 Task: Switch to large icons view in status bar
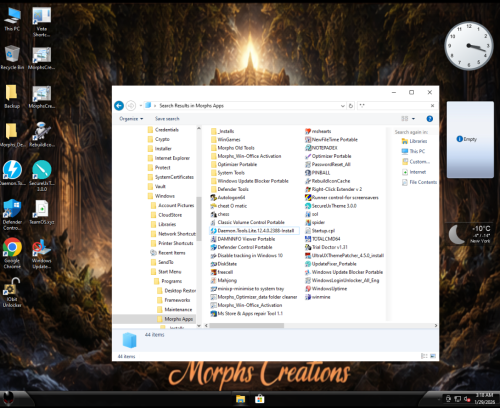(433, 356)
